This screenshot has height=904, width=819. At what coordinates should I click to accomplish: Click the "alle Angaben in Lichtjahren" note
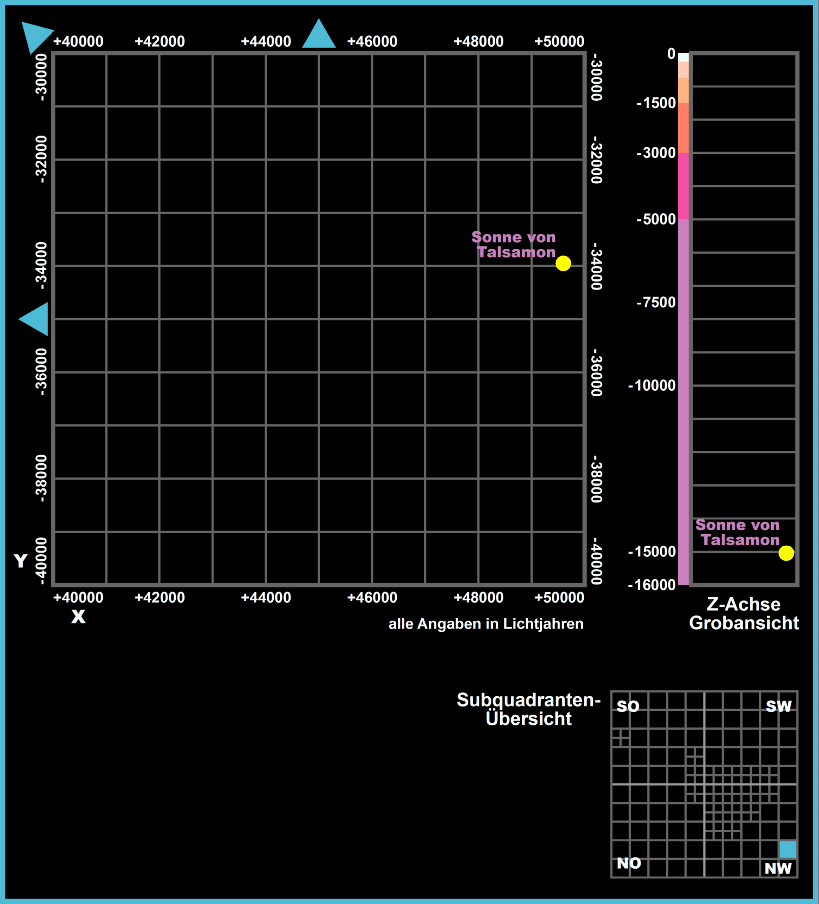[x=485, y=624]
